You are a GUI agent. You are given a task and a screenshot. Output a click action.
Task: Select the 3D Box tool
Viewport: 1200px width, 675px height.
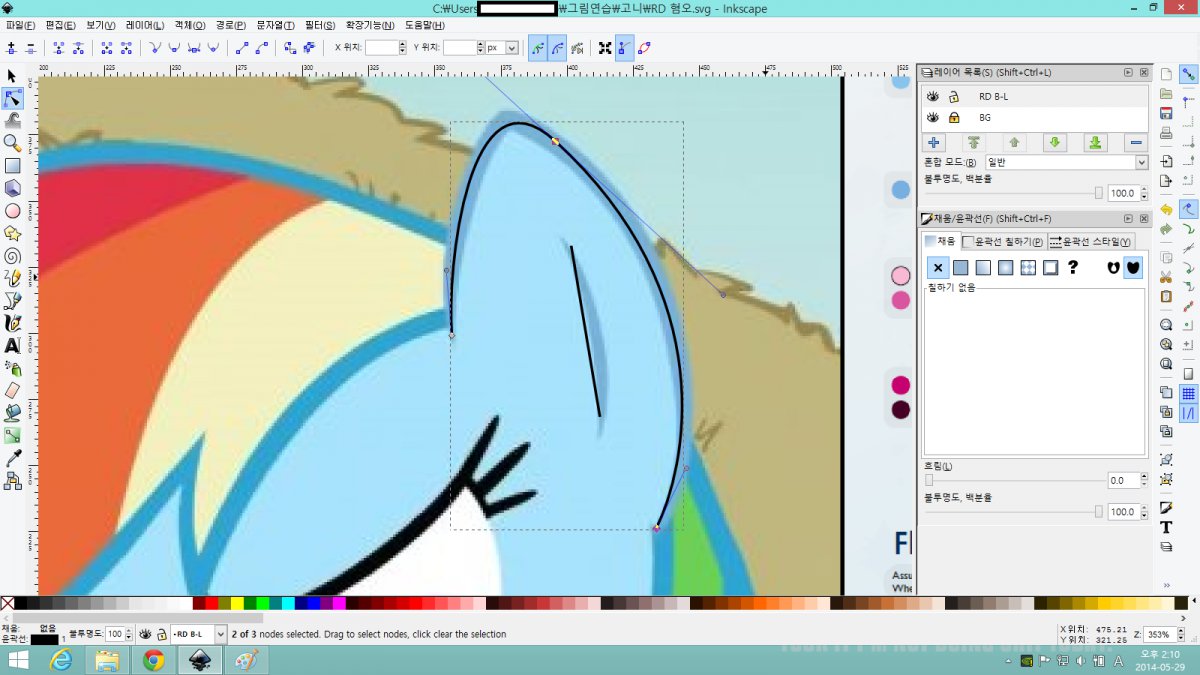pyautogui.click(x=12, y=188)
